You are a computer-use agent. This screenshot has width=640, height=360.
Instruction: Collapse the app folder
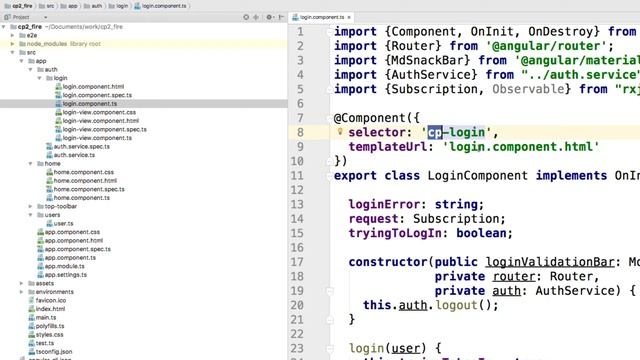point(22,61)
